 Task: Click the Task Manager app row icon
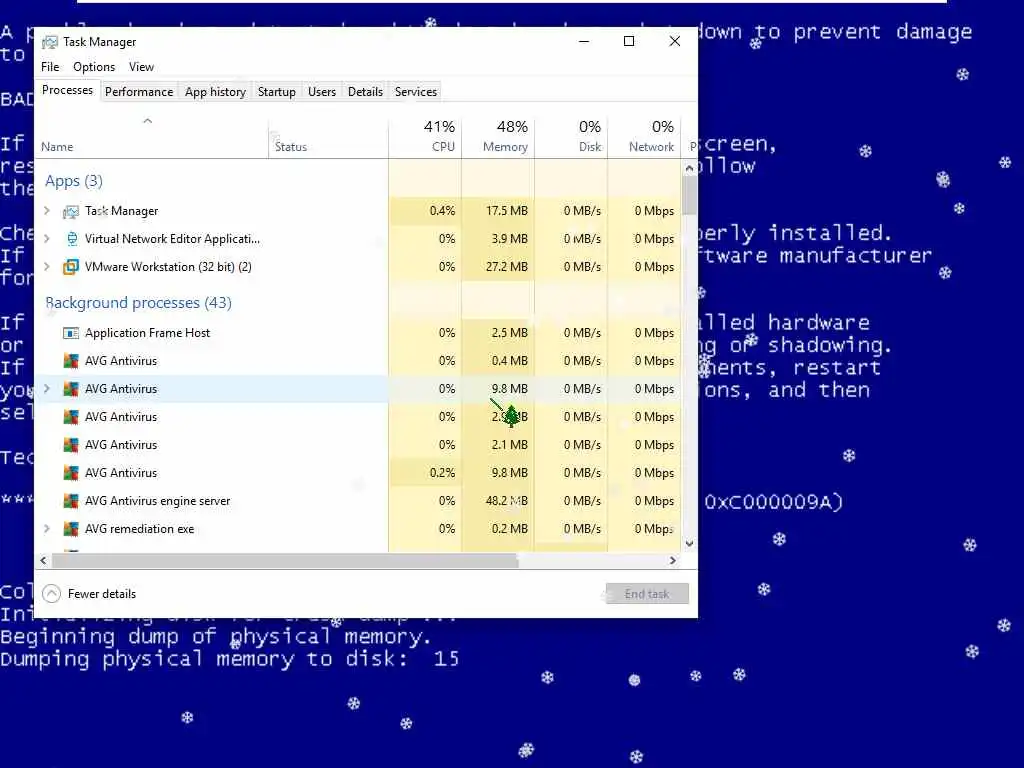(x=71, y=211)
